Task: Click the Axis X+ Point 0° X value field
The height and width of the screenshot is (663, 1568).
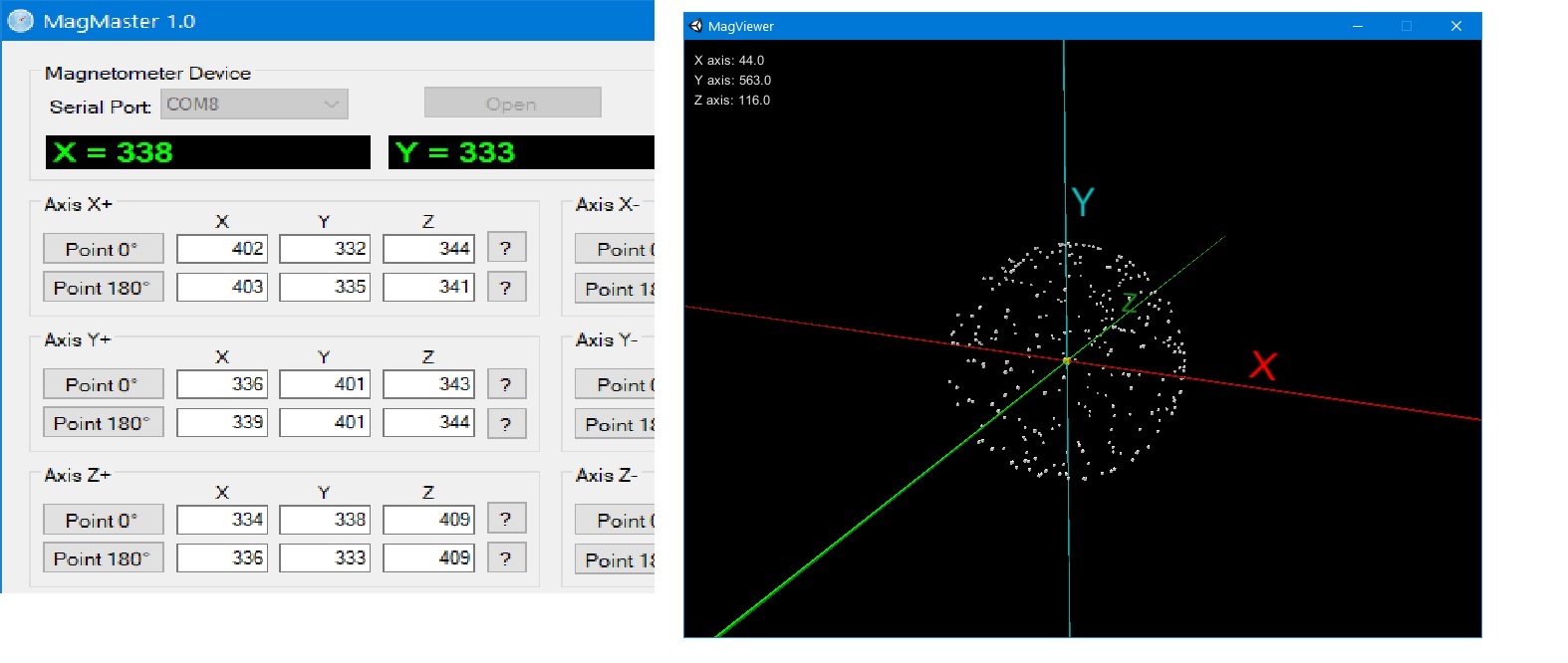Action: tap(222, 249)
